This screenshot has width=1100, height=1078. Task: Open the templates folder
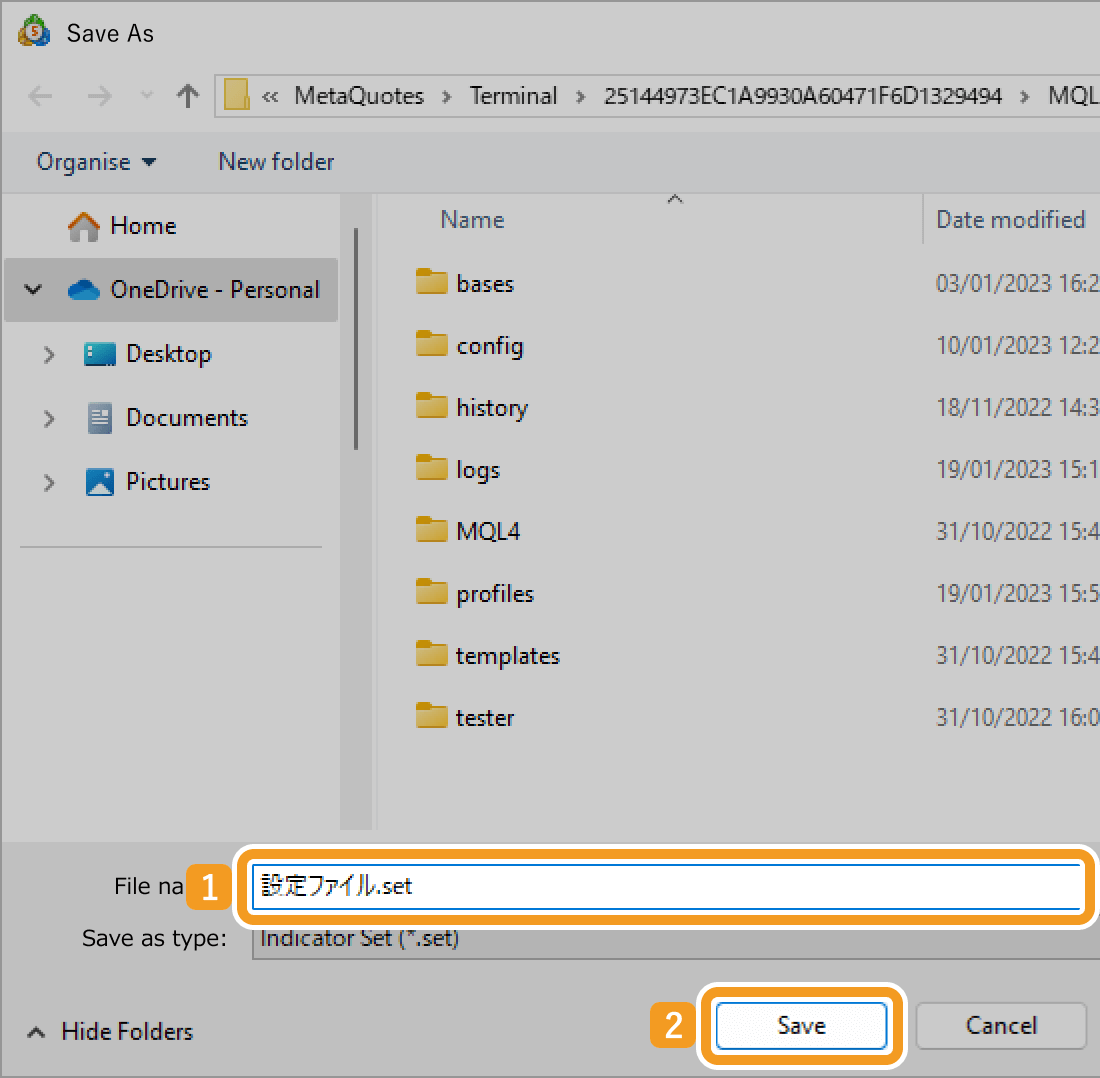pos(506,655)
